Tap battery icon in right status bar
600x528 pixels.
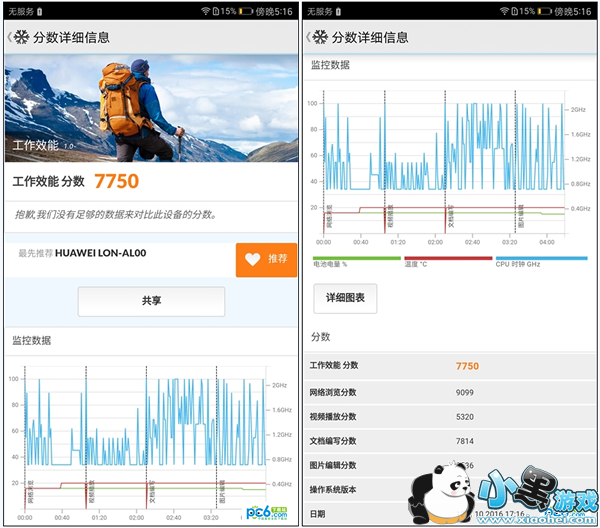pos(545,11)
